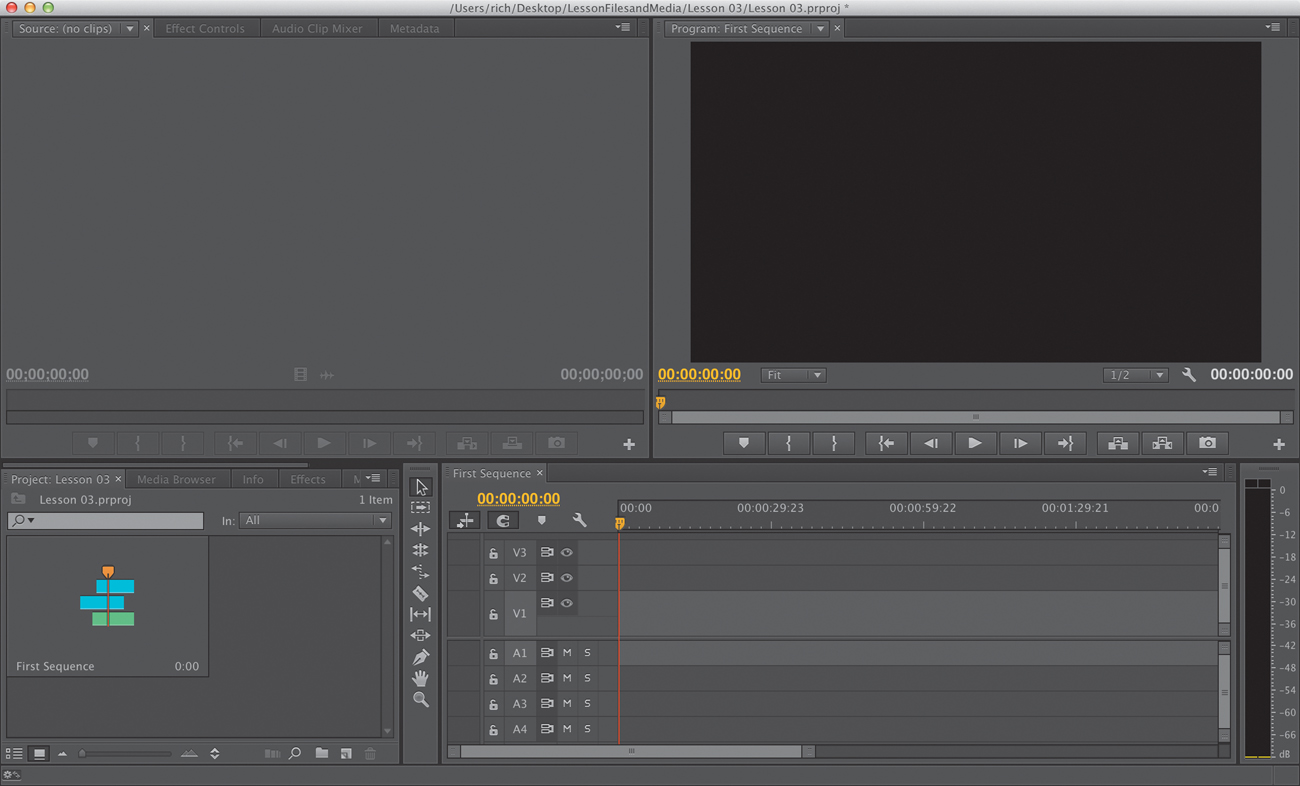Image resolution: width=1300 pixels, height=786 pixels.
Task: Click Mark Out in Program Monitor
Action: tap(834, 443)
